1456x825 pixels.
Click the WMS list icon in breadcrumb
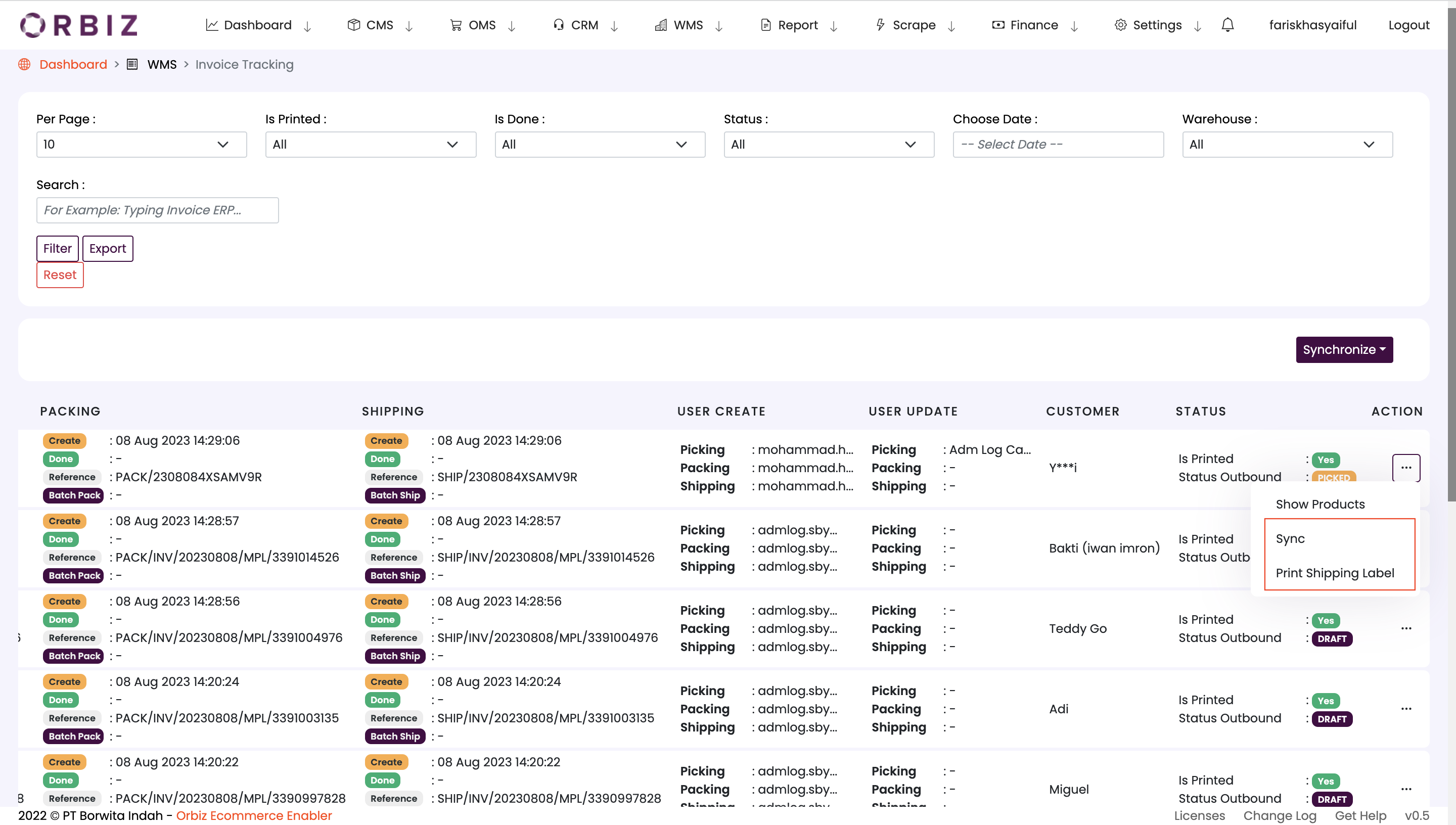pos(132,65)
